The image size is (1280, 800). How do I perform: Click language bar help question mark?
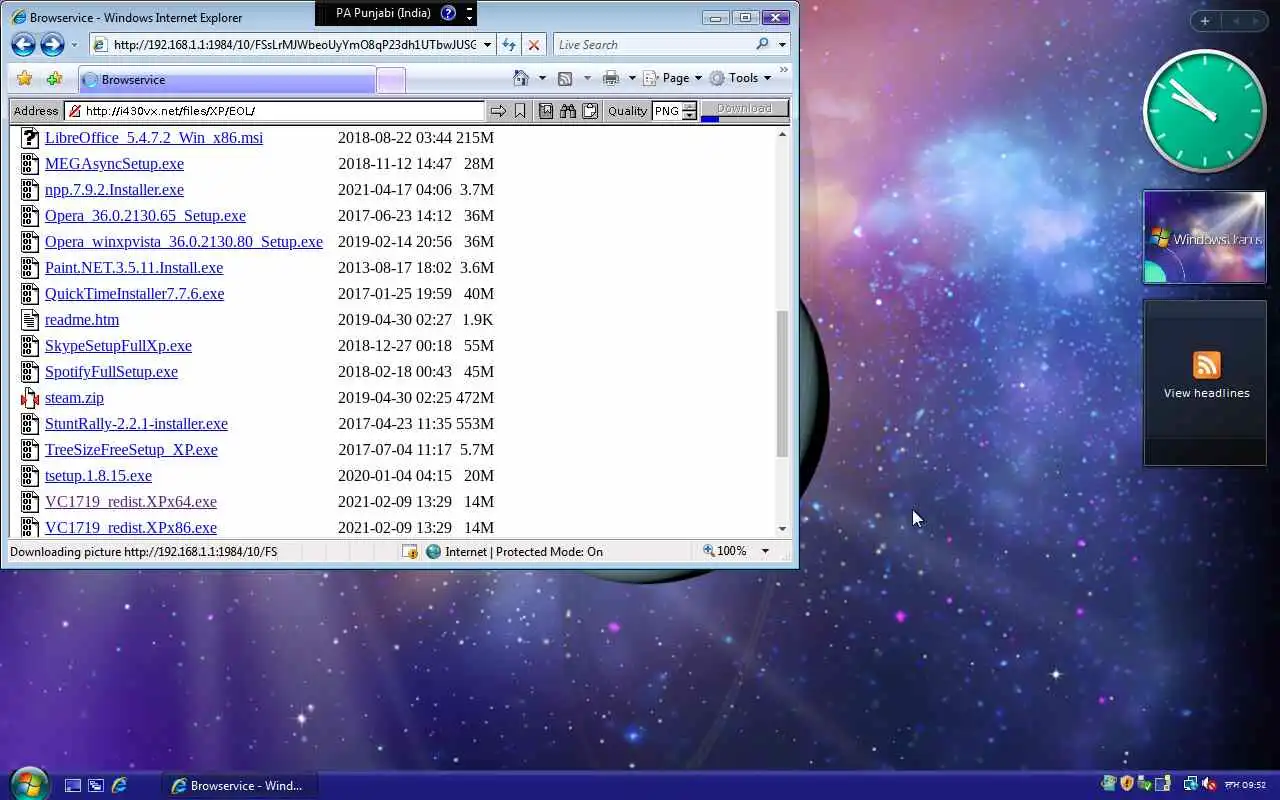[x=448, y=13]
